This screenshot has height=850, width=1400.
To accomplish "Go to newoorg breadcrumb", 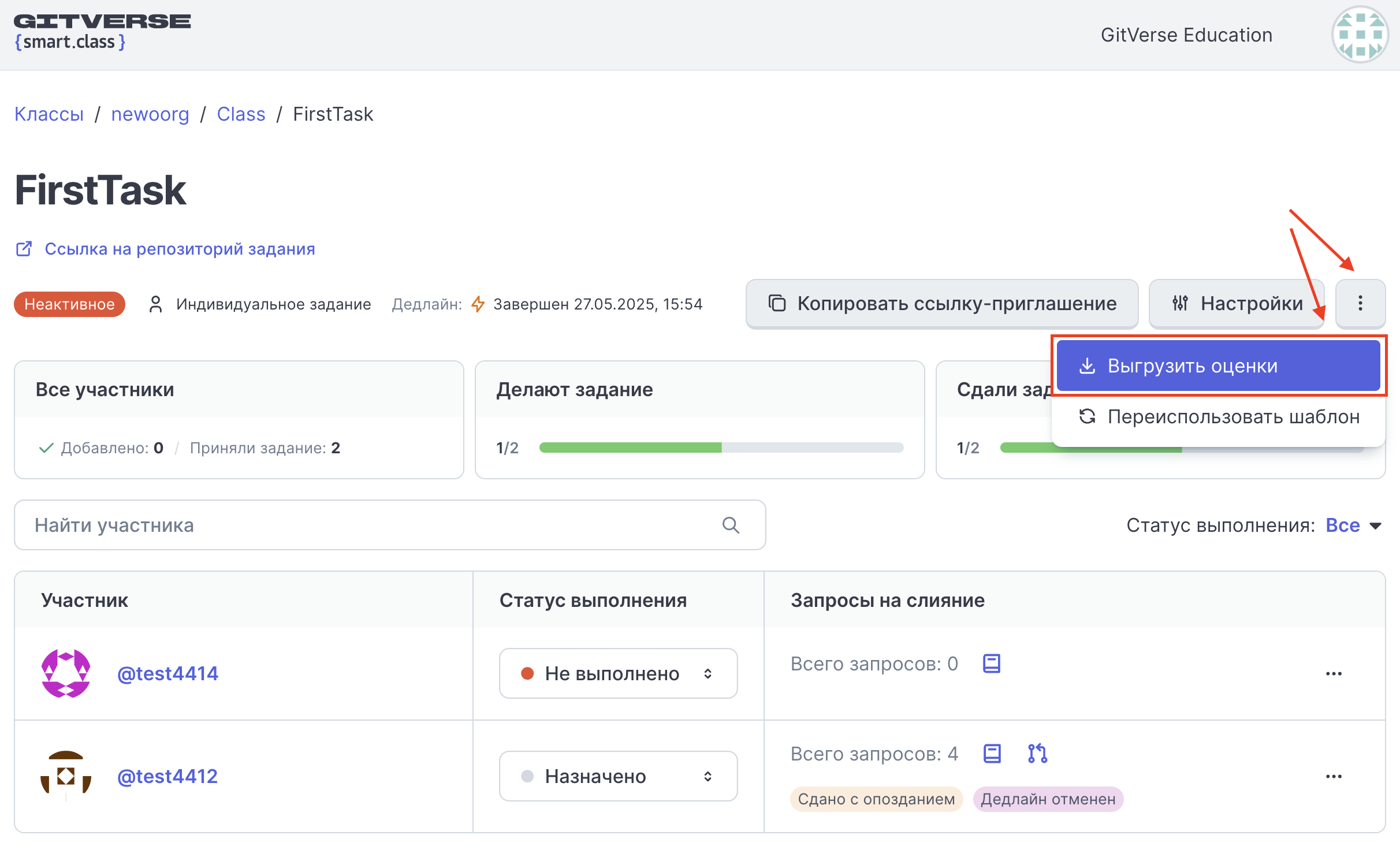I will tap(150, 114).
